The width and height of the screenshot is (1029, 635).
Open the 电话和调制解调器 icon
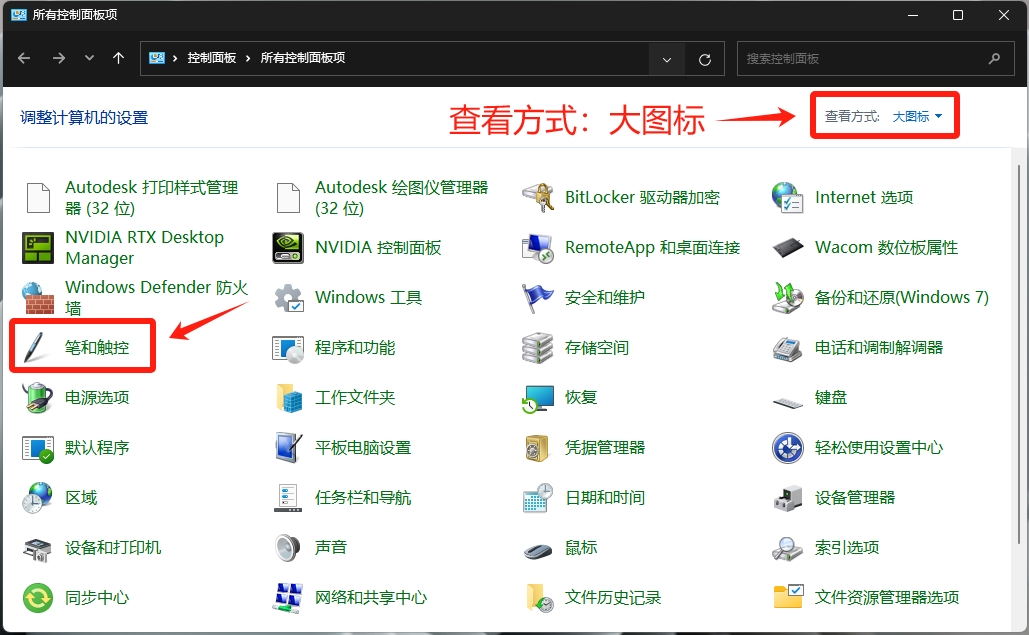coord(788,348)
